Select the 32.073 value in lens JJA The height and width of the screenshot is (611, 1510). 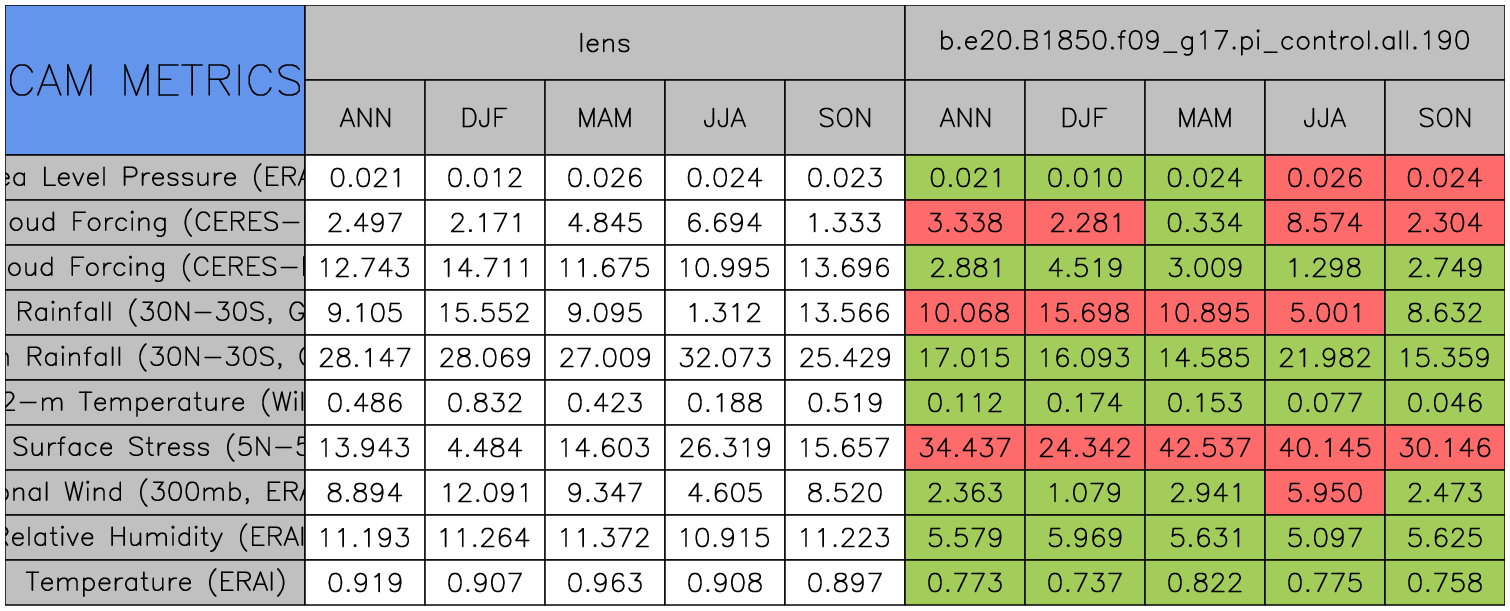(724, 358)
